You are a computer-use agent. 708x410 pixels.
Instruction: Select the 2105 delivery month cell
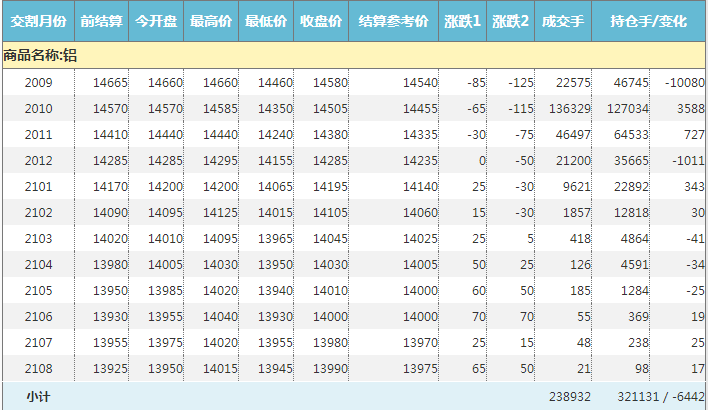coord(38,290)
